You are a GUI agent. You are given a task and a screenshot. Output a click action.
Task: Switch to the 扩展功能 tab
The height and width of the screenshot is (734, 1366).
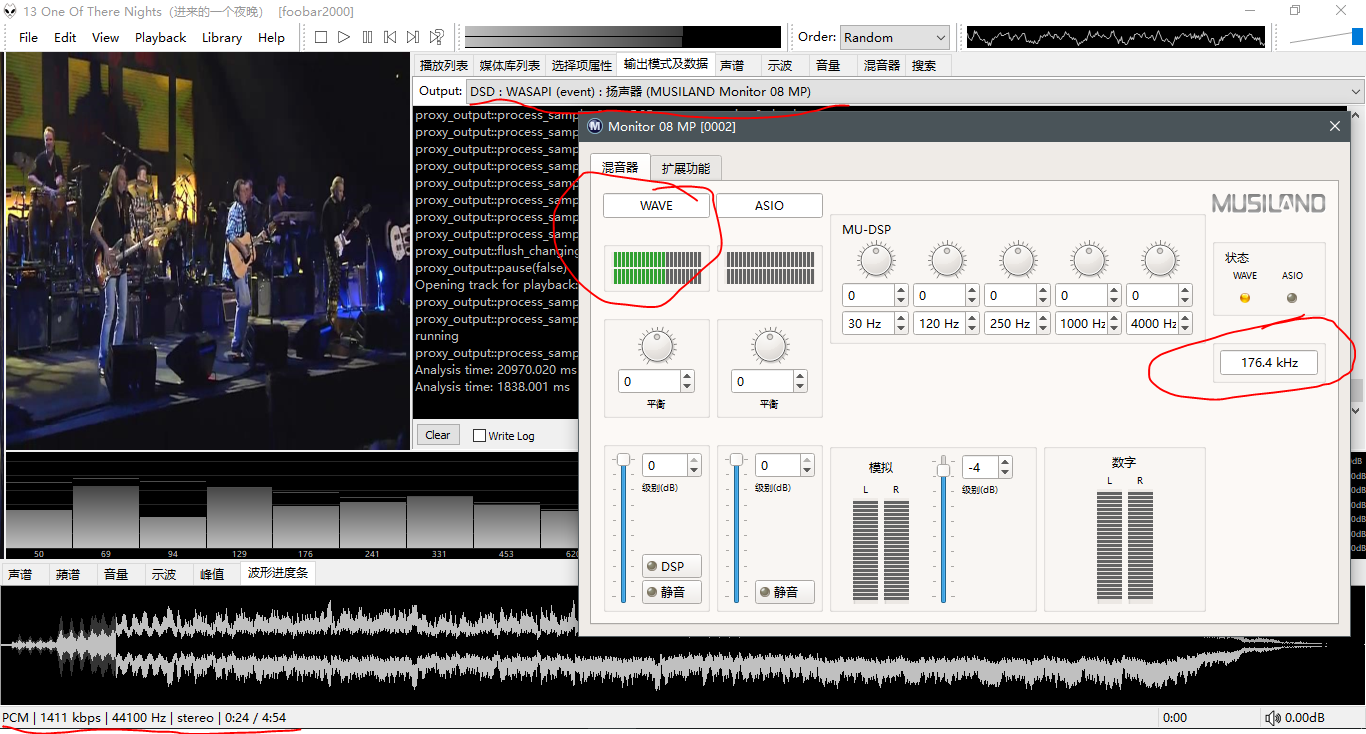[x=685, y=168]
